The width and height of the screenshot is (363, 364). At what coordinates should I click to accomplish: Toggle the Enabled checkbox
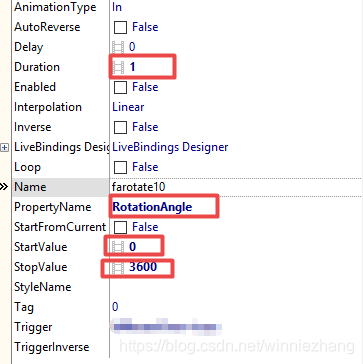tap(120, 87)
